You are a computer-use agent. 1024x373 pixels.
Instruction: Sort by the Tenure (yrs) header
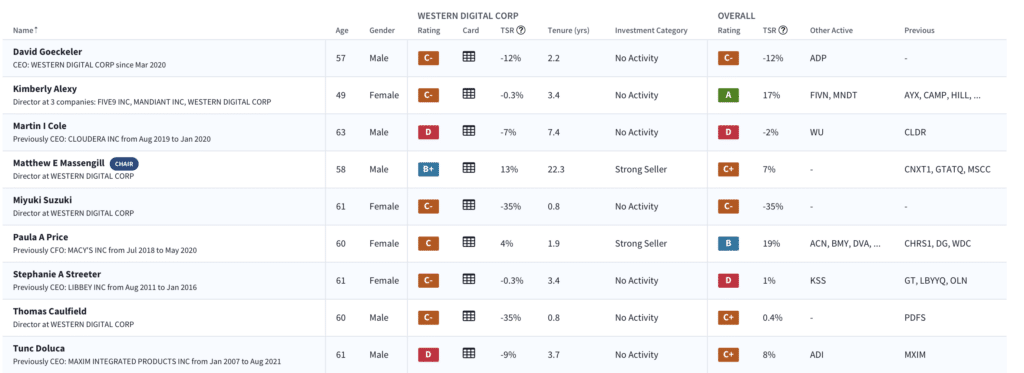pyautogui.click(x=569, y=31)
